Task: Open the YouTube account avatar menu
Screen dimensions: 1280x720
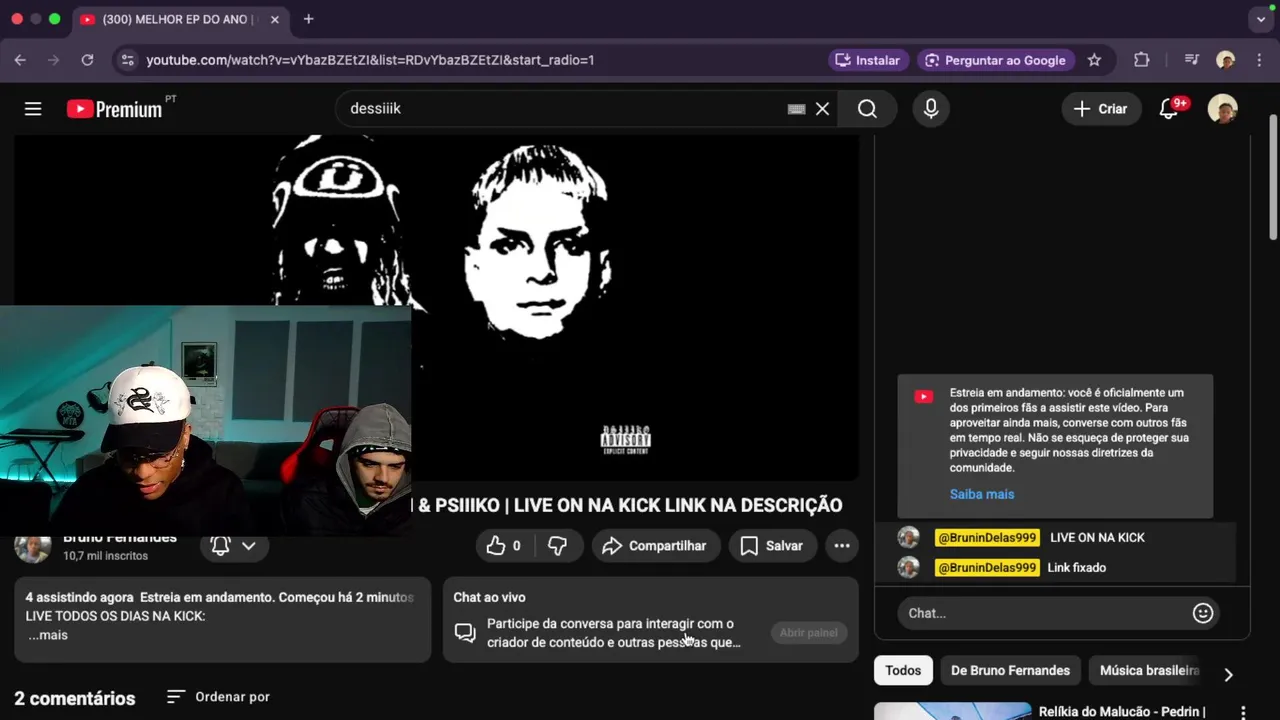Action: coord(1222,109)
